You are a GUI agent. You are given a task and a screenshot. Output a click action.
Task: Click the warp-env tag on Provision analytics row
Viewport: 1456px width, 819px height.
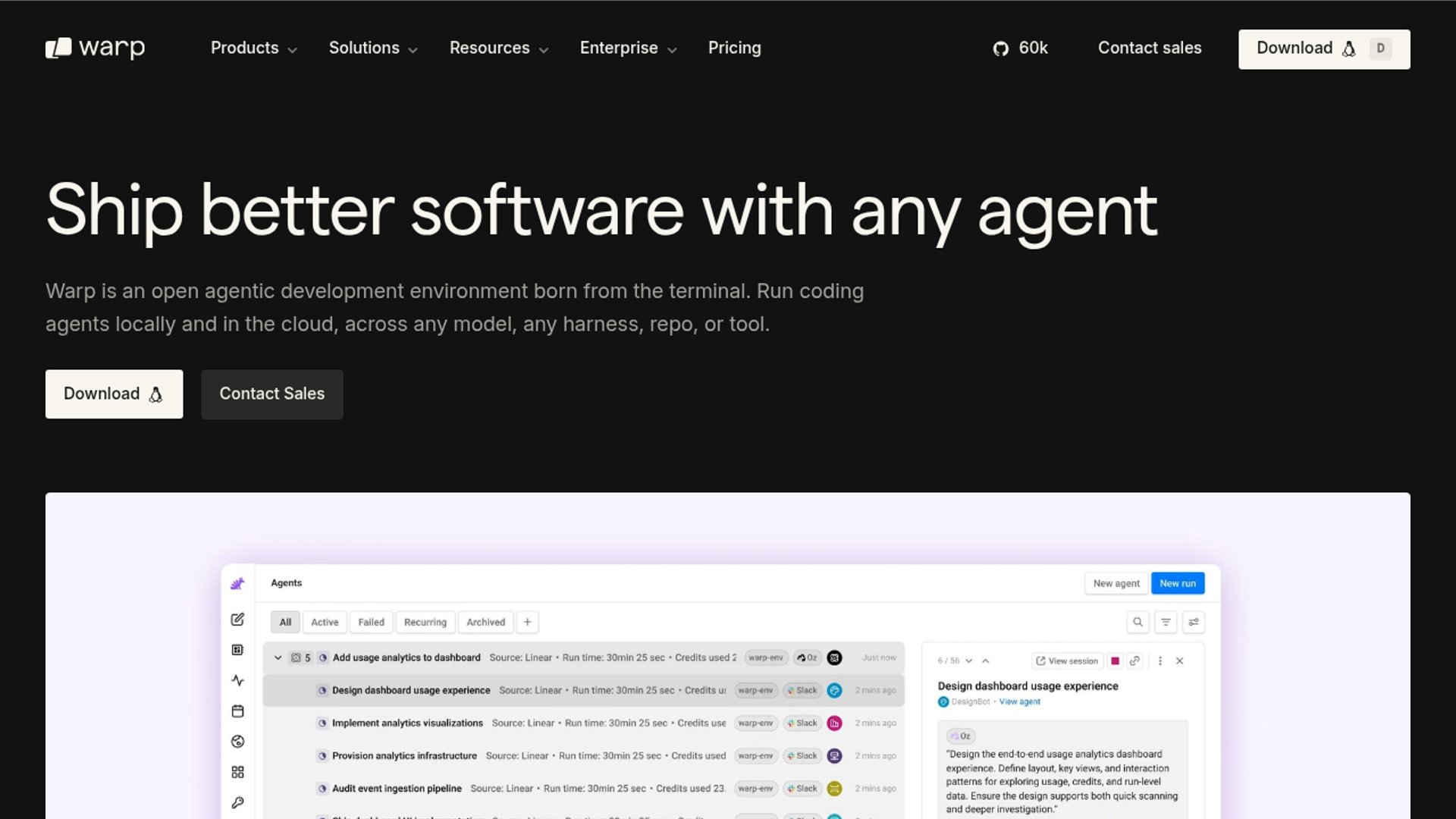tap(755, 755)
